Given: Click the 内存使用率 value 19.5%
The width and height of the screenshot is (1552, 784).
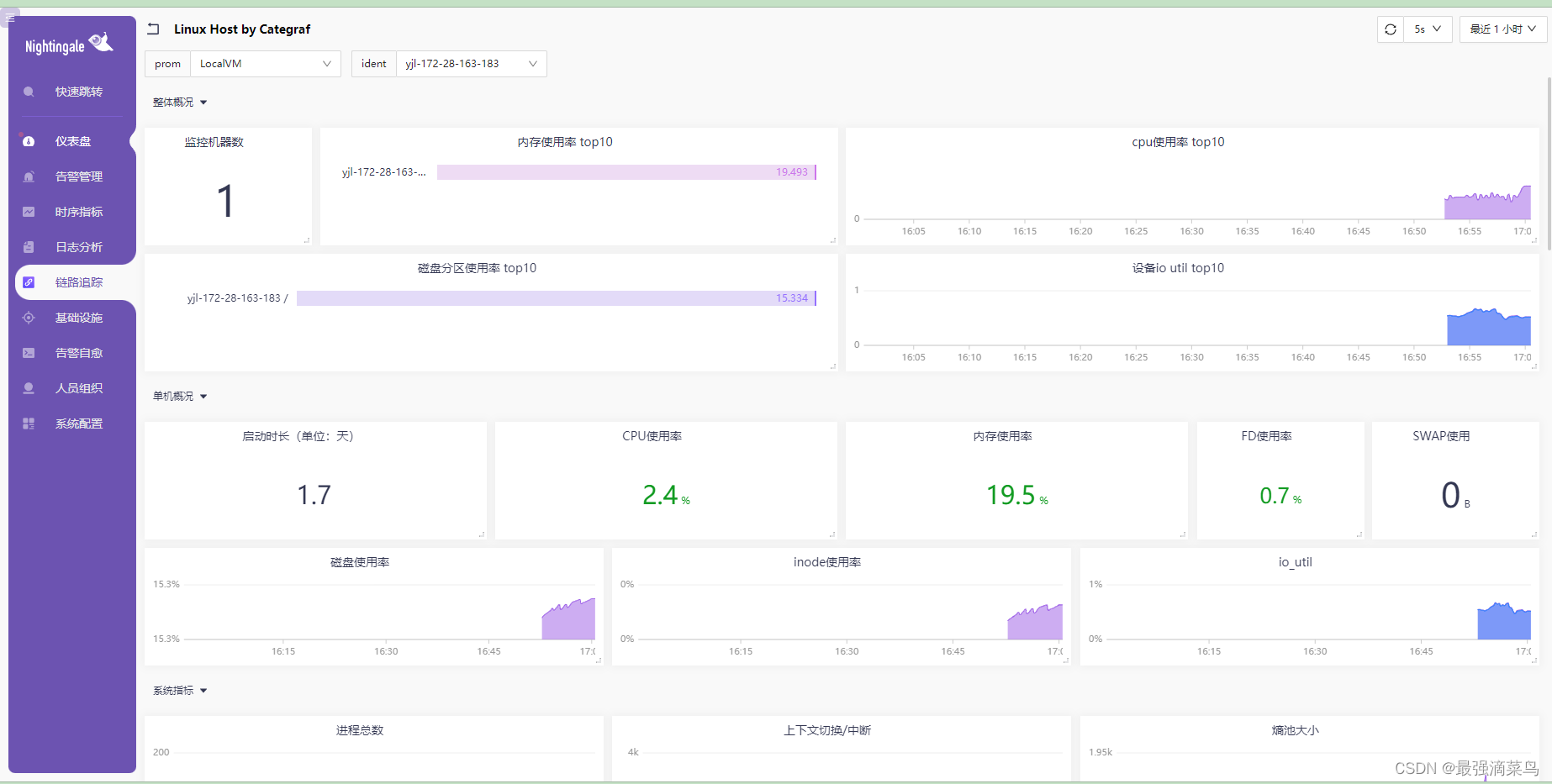Looking at the screenshot, I should (x=1016, y=495).
